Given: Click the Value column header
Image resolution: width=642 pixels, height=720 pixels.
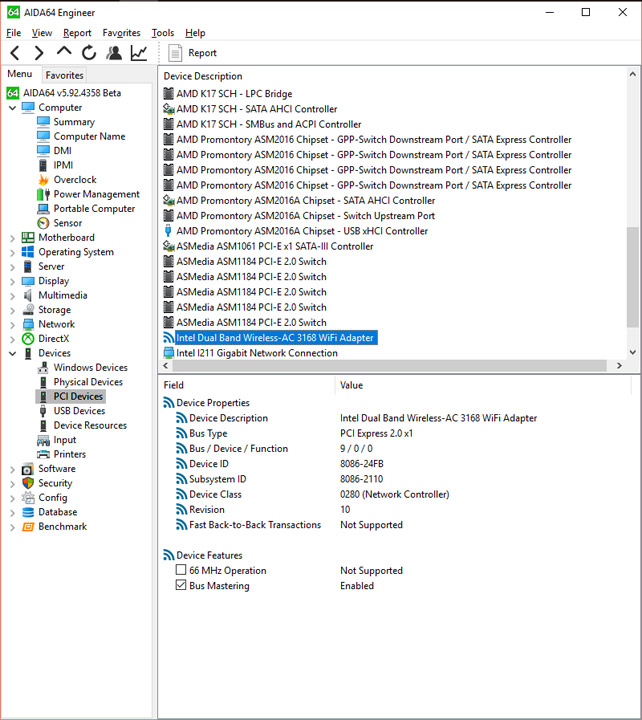Looking at the screenshot, I should point(351,385).
